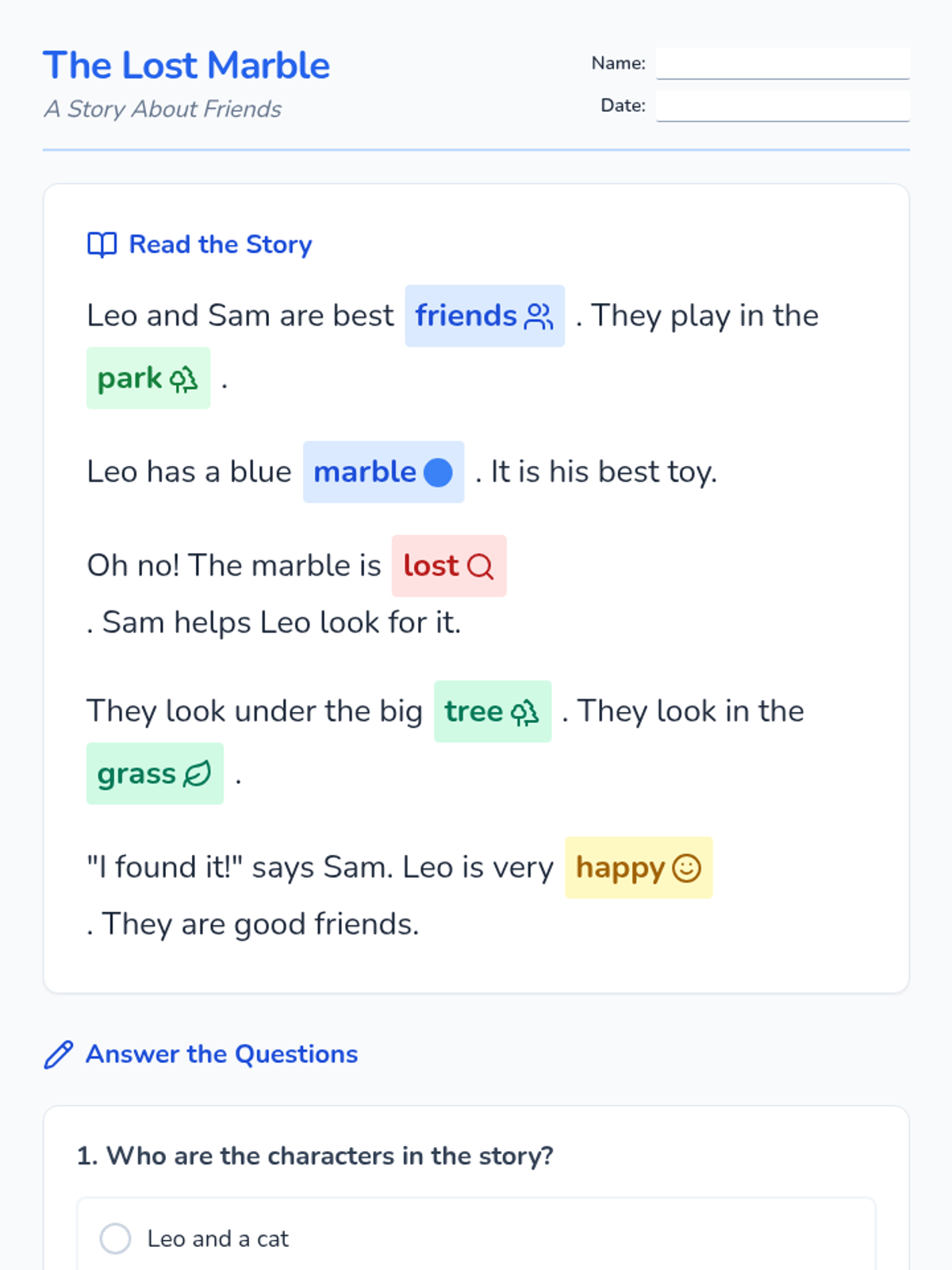Click the pencil icon by Answer the Questions

tap(59, 1055)
